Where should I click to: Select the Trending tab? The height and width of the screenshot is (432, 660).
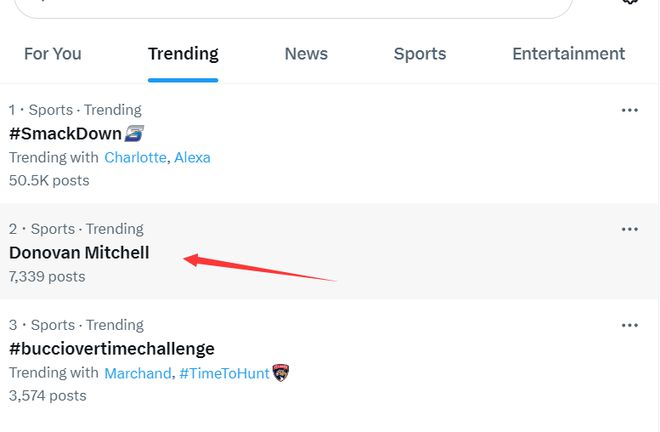point(183,54)
